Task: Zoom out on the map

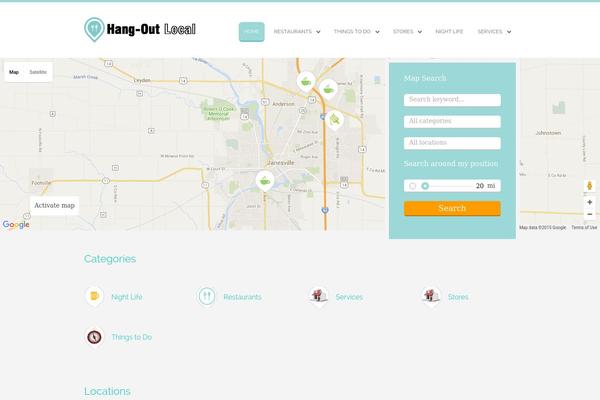Action: click(x=590, y=214)
